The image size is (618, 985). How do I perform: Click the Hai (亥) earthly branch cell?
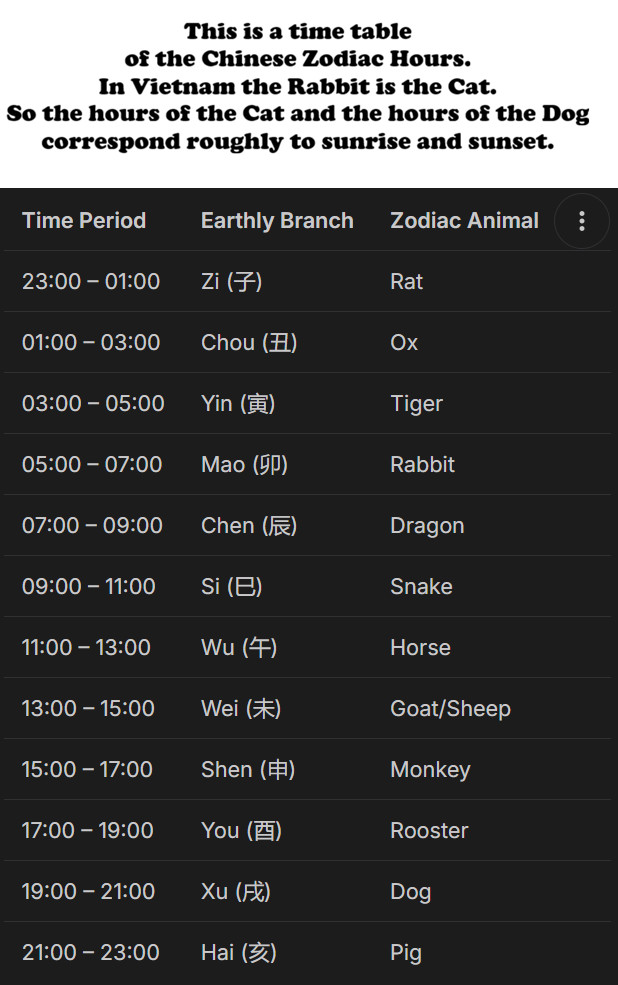point(239,953)
